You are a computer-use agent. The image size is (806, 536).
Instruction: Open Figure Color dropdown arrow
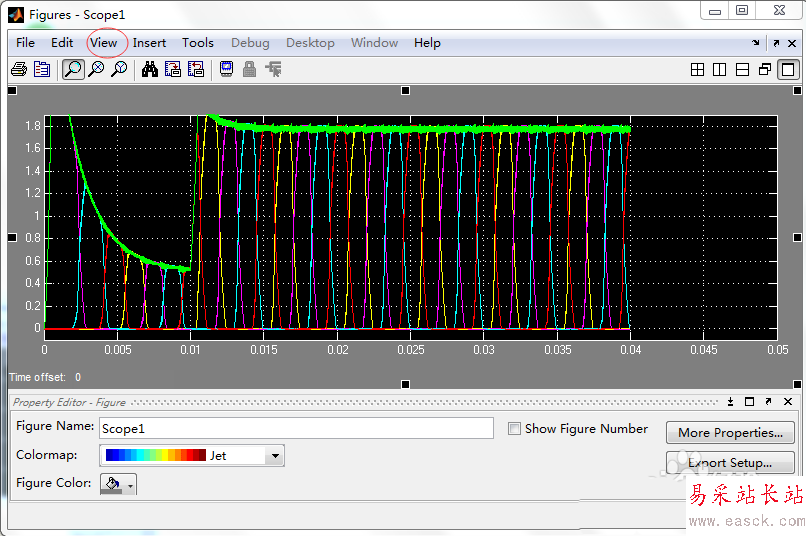pyautogui.click(x=131, y=485)
